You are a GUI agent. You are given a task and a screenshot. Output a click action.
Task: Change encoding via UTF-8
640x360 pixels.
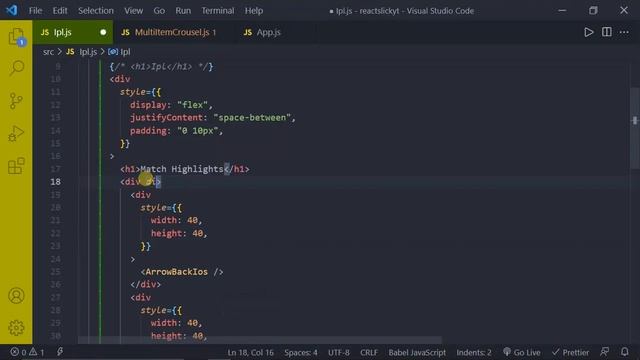(339, 352)
